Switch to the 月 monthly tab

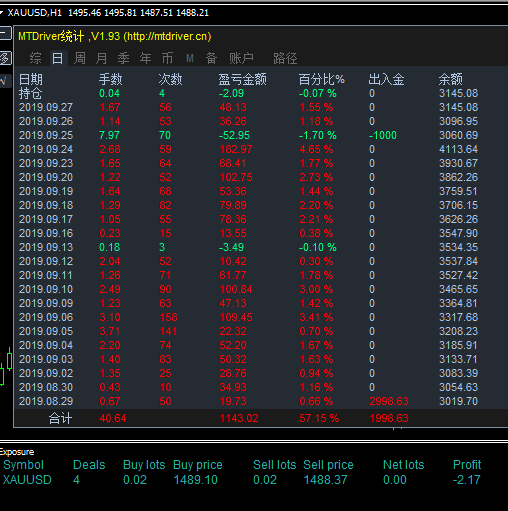click(102, 58)
